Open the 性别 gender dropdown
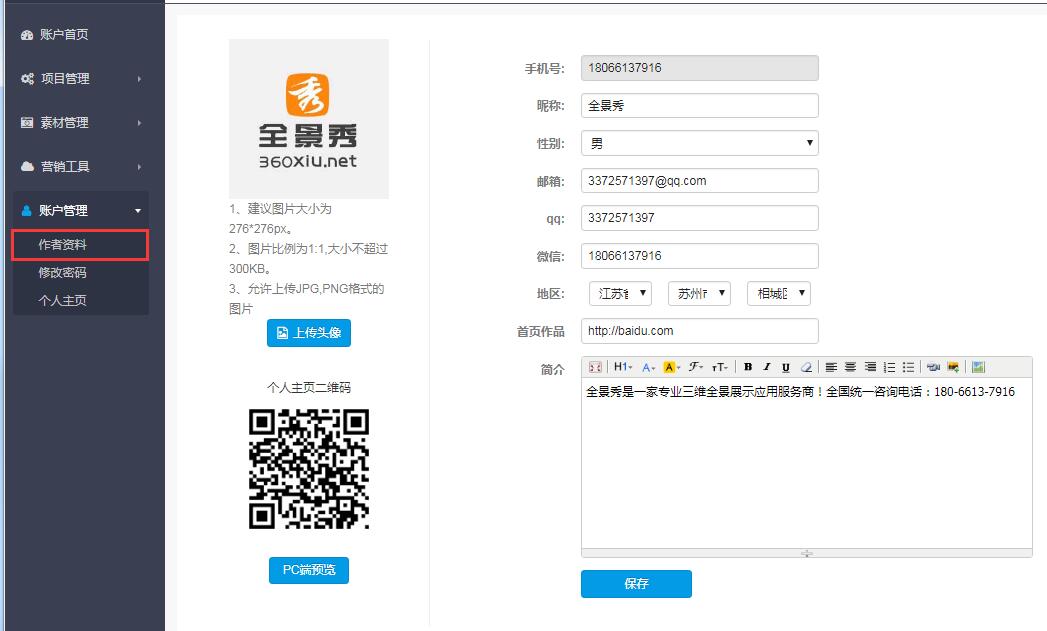This screenshot has height=631, width=1047. [699, 143]
